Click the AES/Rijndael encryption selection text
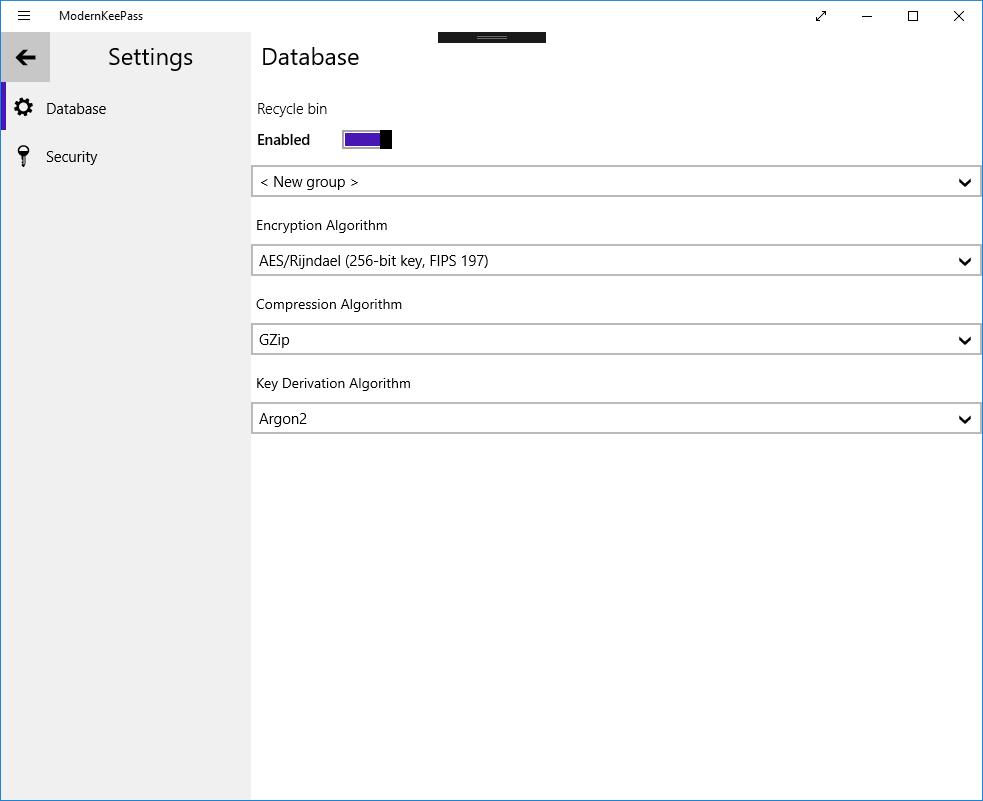Screen dimensions: 983x801 pos(373,262)
